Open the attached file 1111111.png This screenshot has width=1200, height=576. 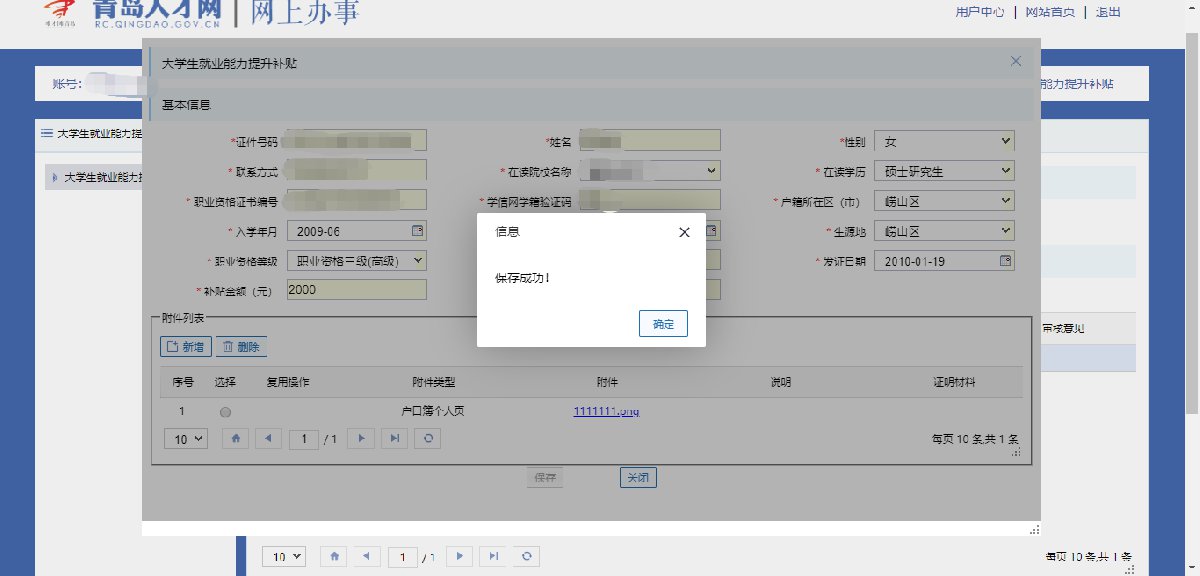pyautogui.click(x=605, y=411)
